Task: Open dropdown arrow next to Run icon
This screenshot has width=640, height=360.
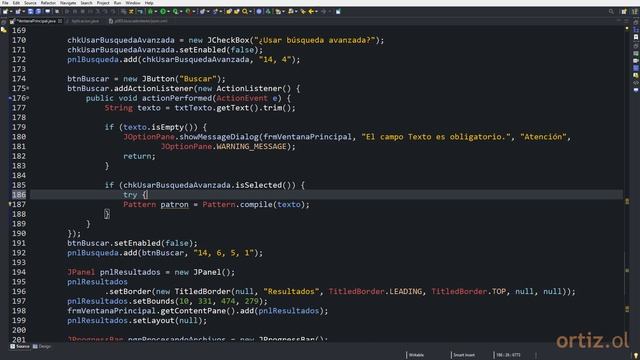Action: tap(169, 11)
